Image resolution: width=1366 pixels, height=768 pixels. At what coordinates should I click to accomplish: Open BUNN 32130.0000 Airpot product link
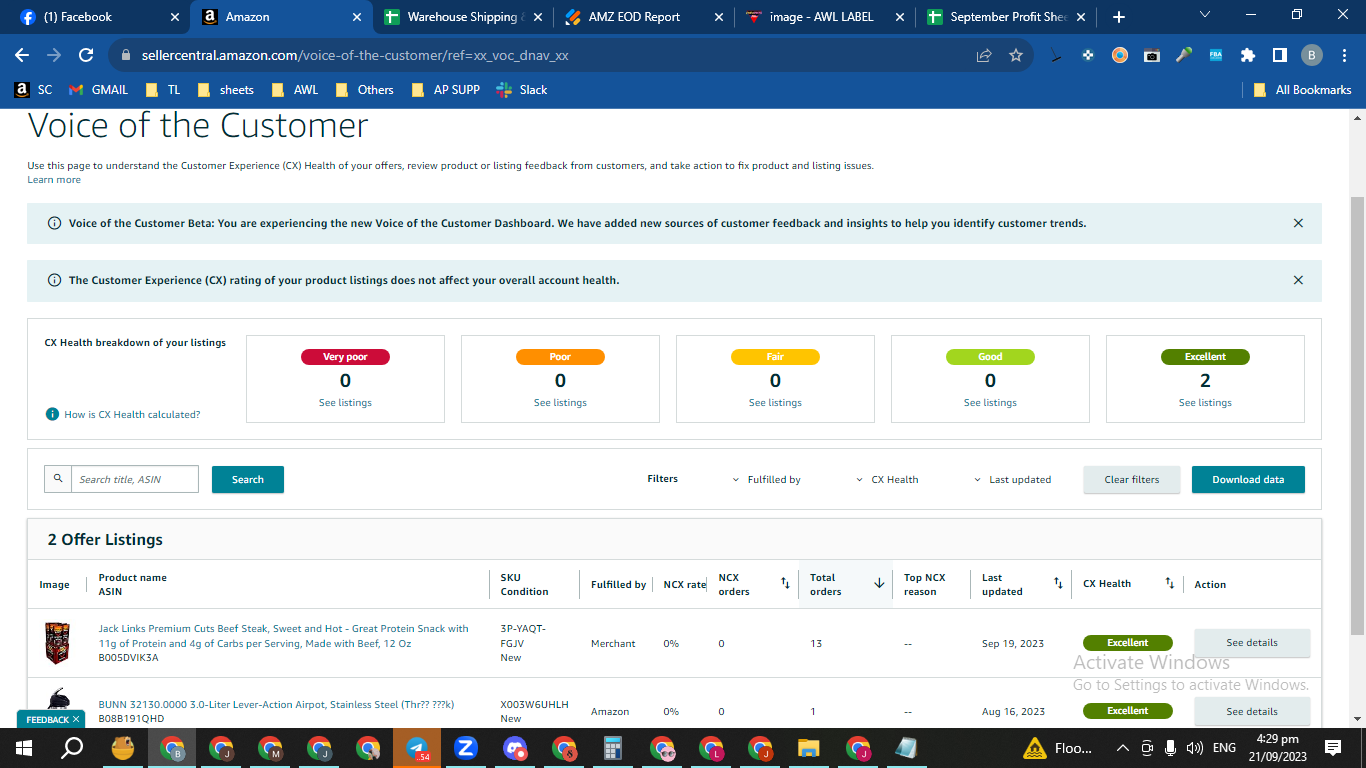coord(276,705)
